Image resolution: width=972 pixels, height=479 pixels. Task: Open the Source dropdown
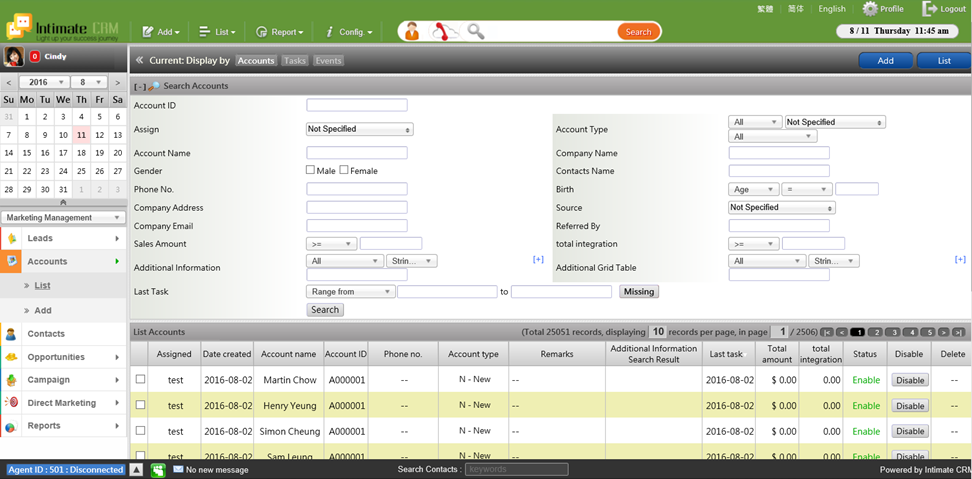(782, 207)
